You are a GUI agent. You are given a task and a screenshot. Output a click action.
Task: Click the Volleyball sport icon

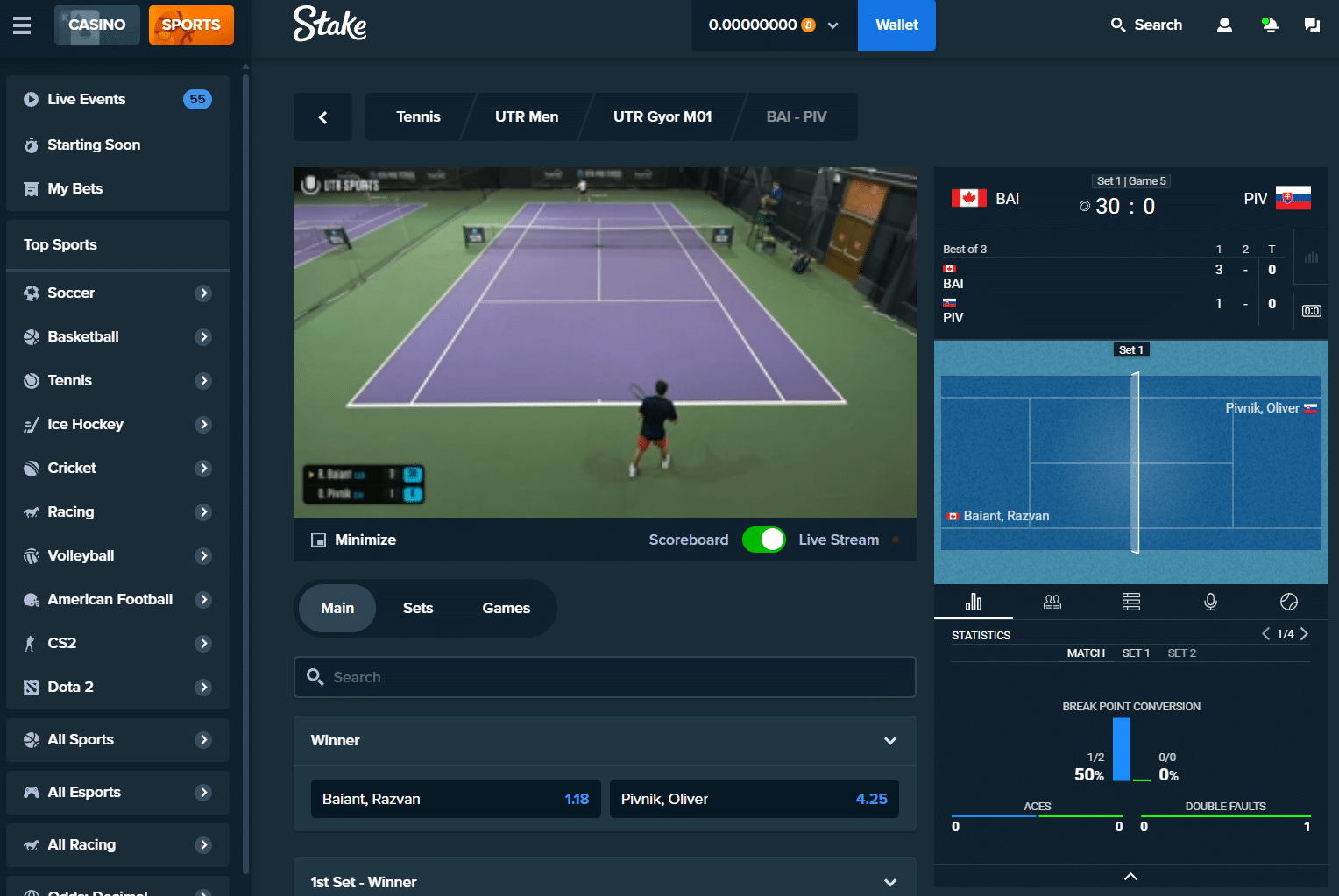[32, 555]
